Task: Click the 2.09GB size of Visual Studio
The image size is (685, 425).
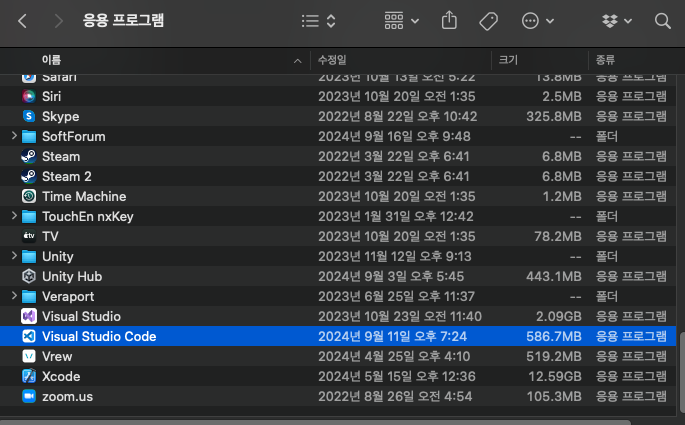Action: tap(559, 316)
